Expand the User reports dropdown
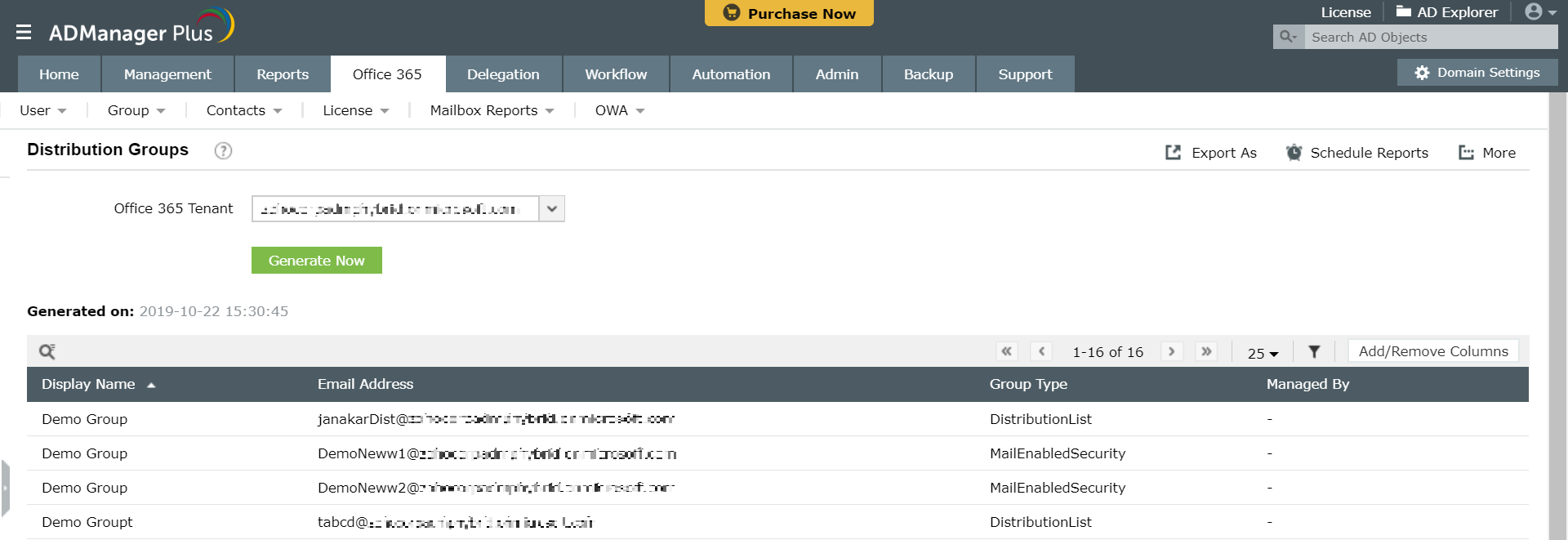Image resolution: width=1568 pixels, height=540 pixels. tap(43, 110)
